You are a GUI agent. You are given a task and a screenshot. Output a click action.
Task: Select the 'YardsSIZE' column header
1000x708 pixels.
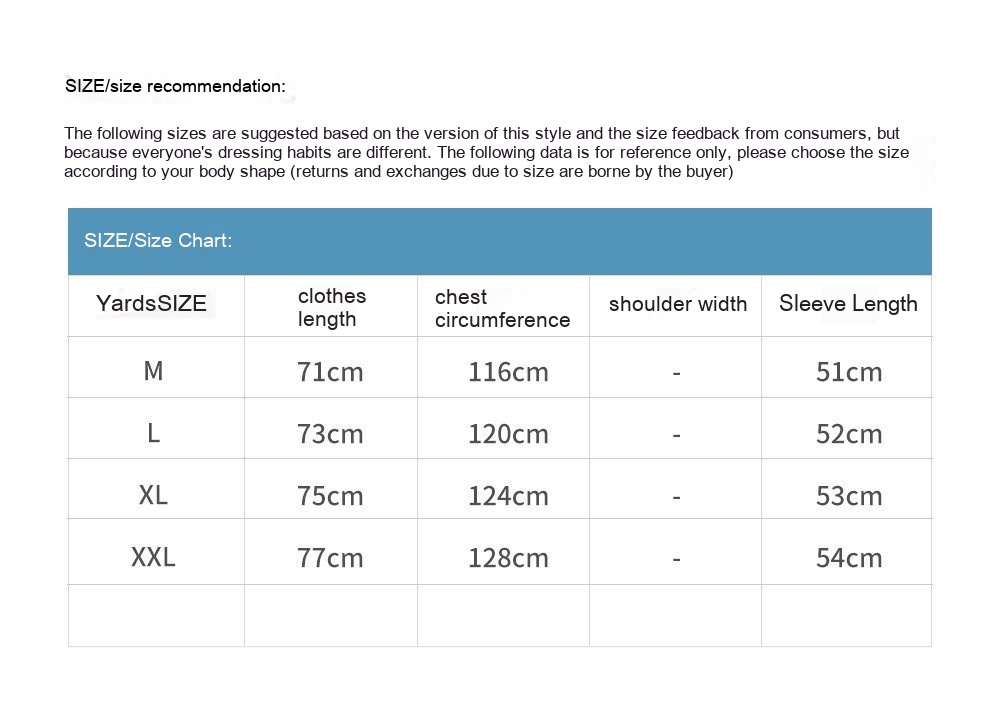click(151, 304)
